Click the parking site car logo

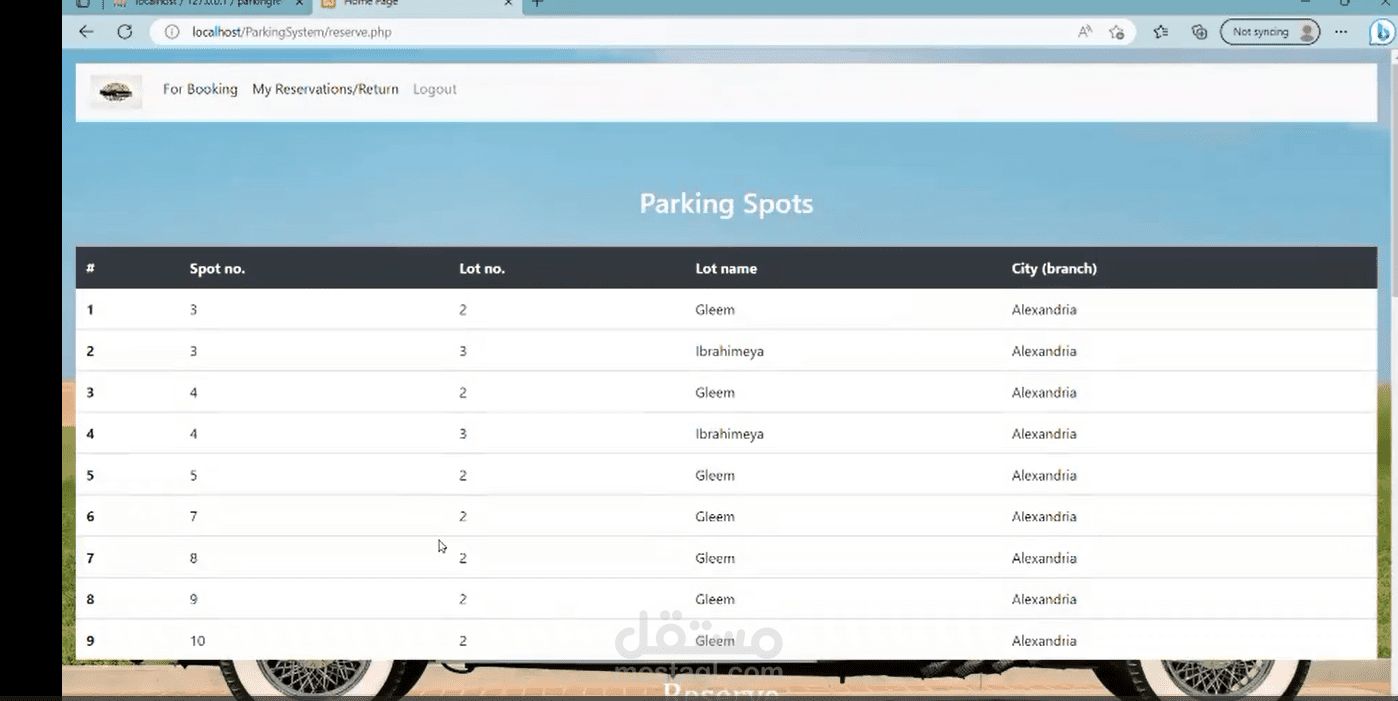(116, 92)
